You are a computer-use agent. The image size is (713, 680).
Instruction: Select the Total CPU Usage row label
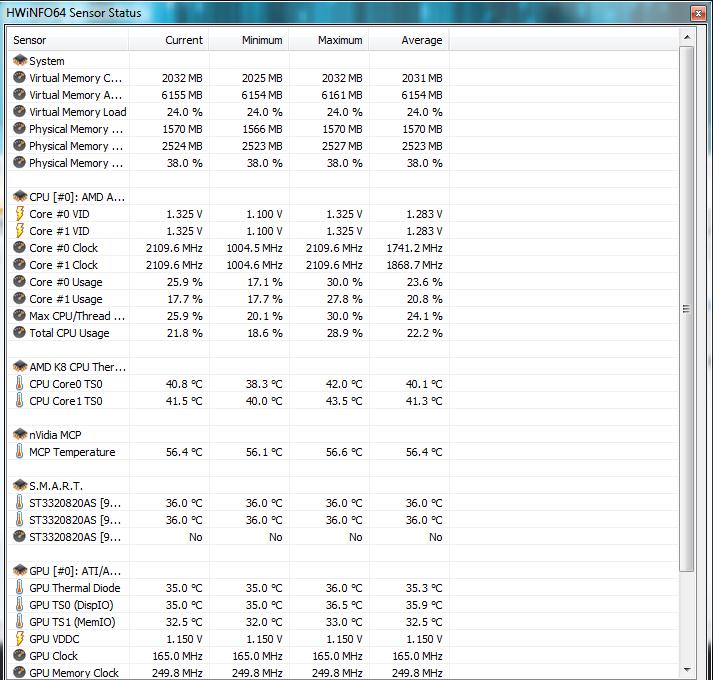click(x=69, y=333)
